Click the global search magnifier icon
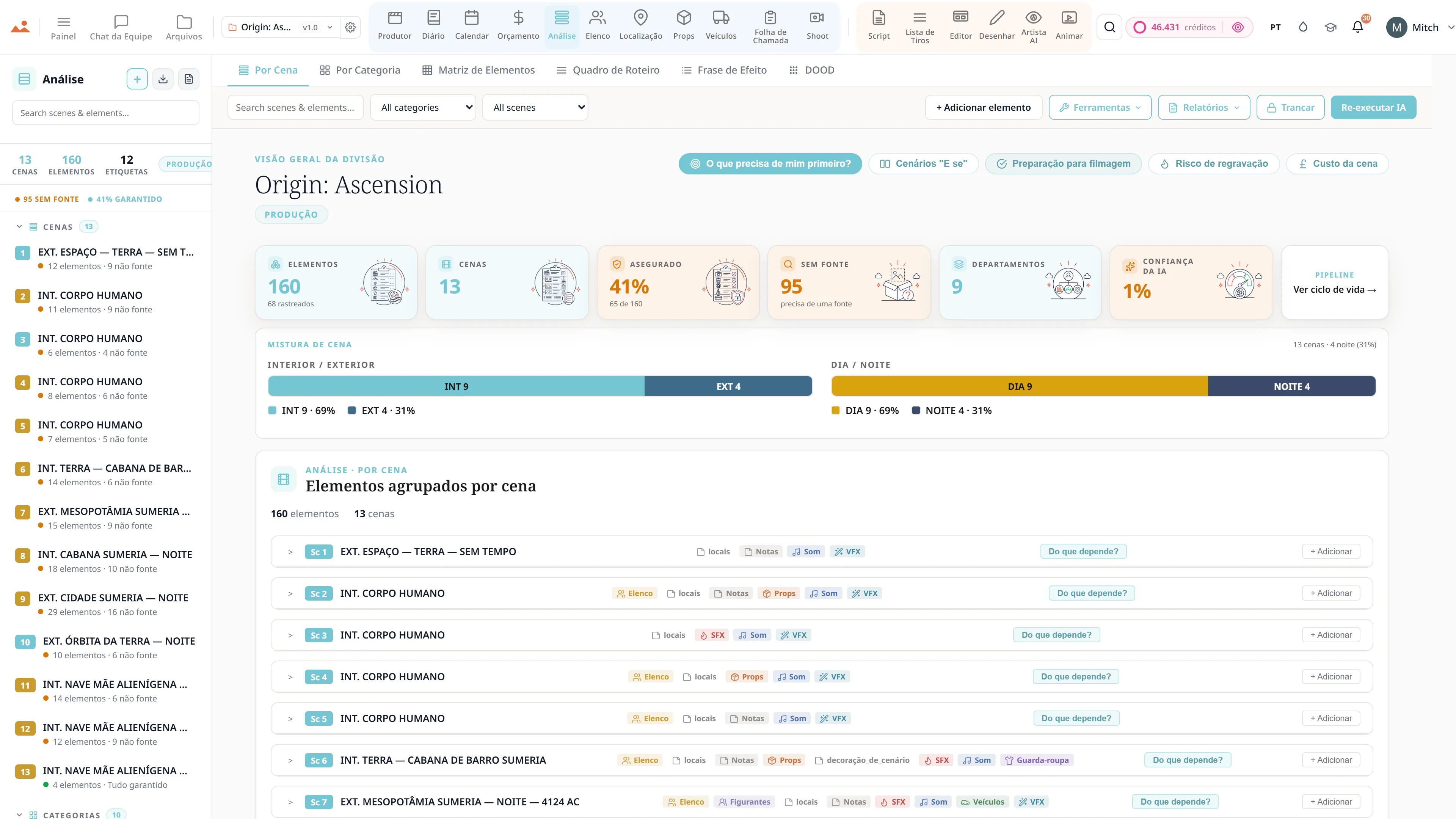The image size is (1456, 819). click(x=1109, y=27)
